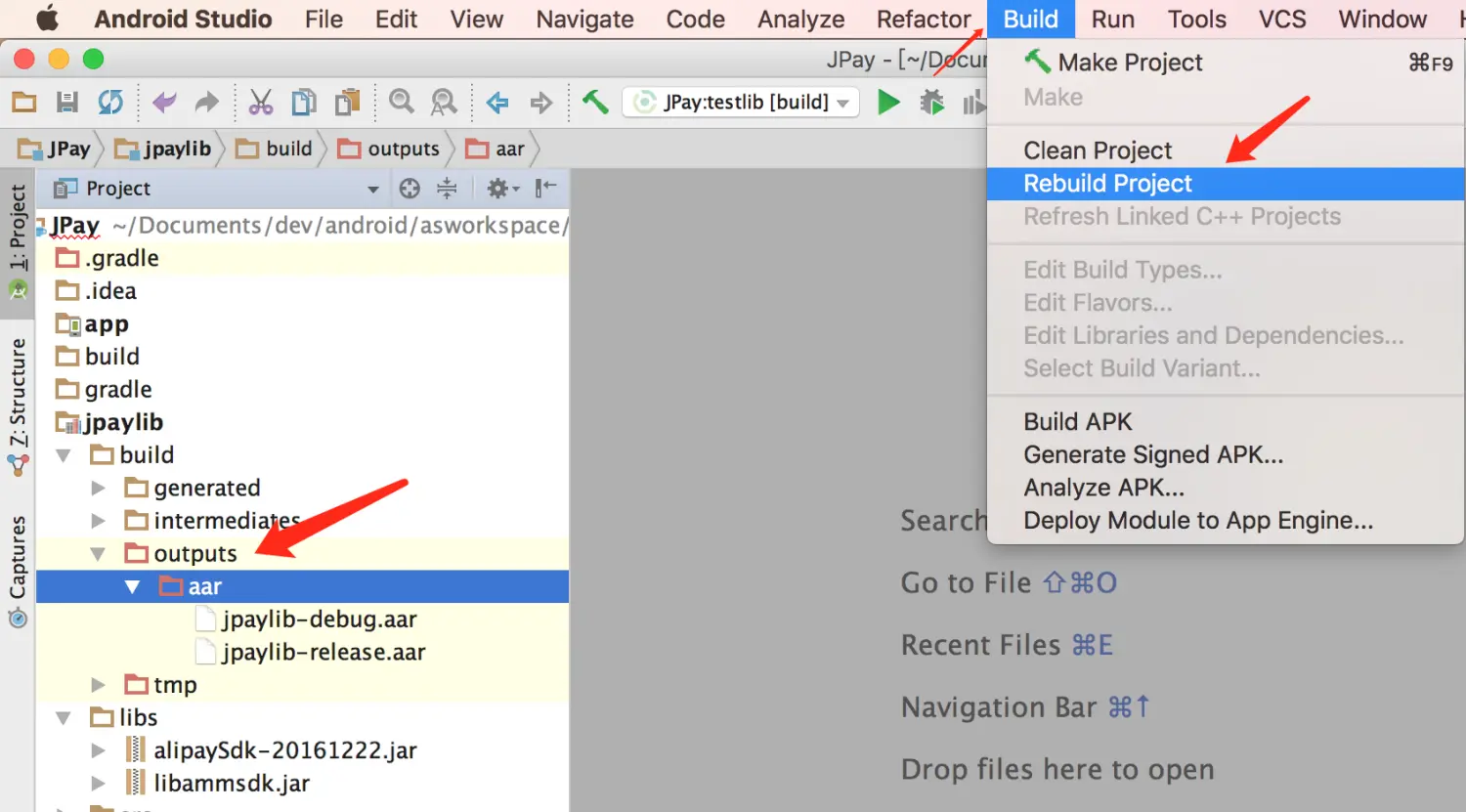The width and height of the screenshot is (1466, 812).
Task: Choose Generate Signed APK...
Action: click(1226, 455)
